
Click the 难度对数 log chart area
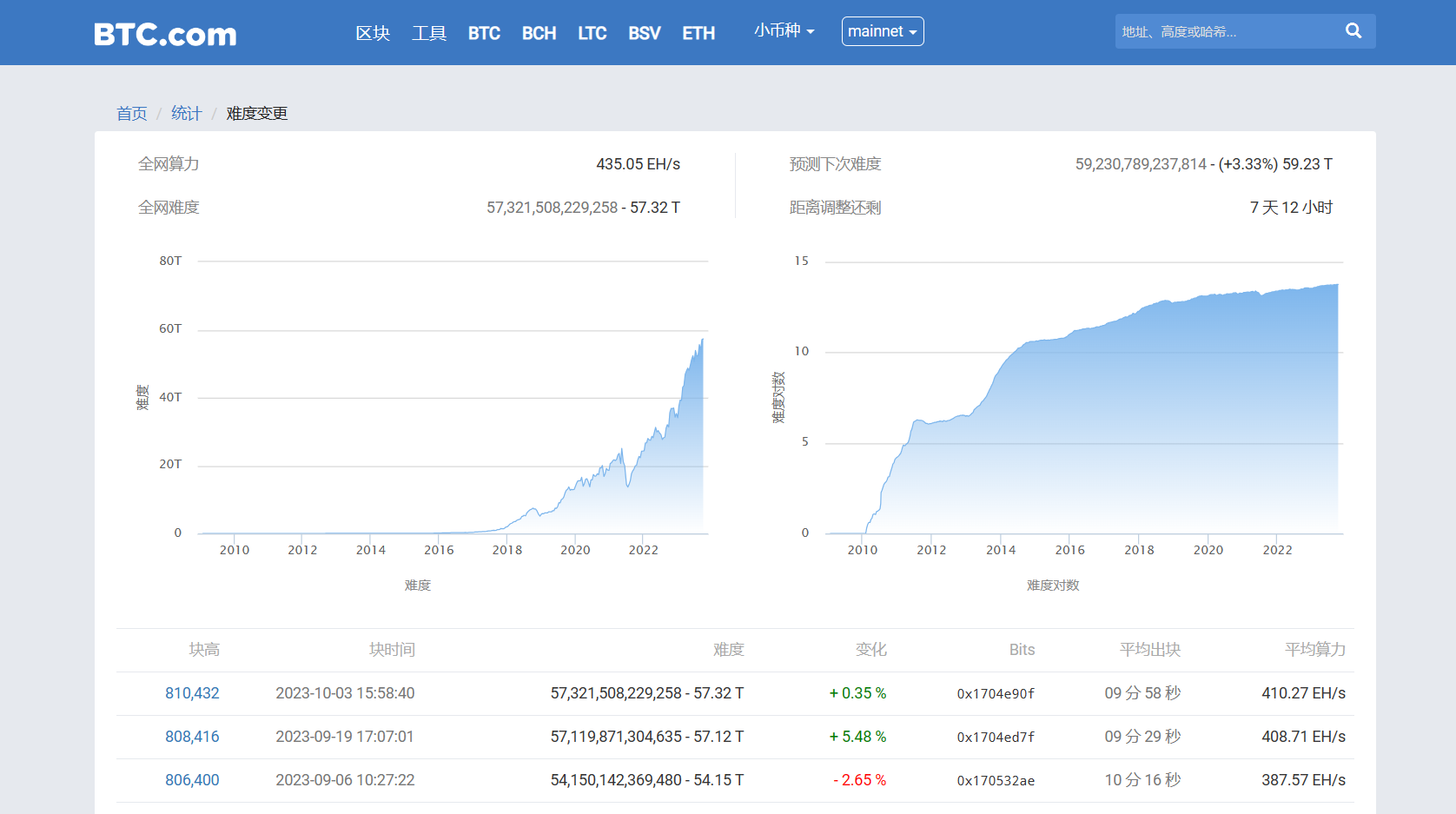(1084, 397)
